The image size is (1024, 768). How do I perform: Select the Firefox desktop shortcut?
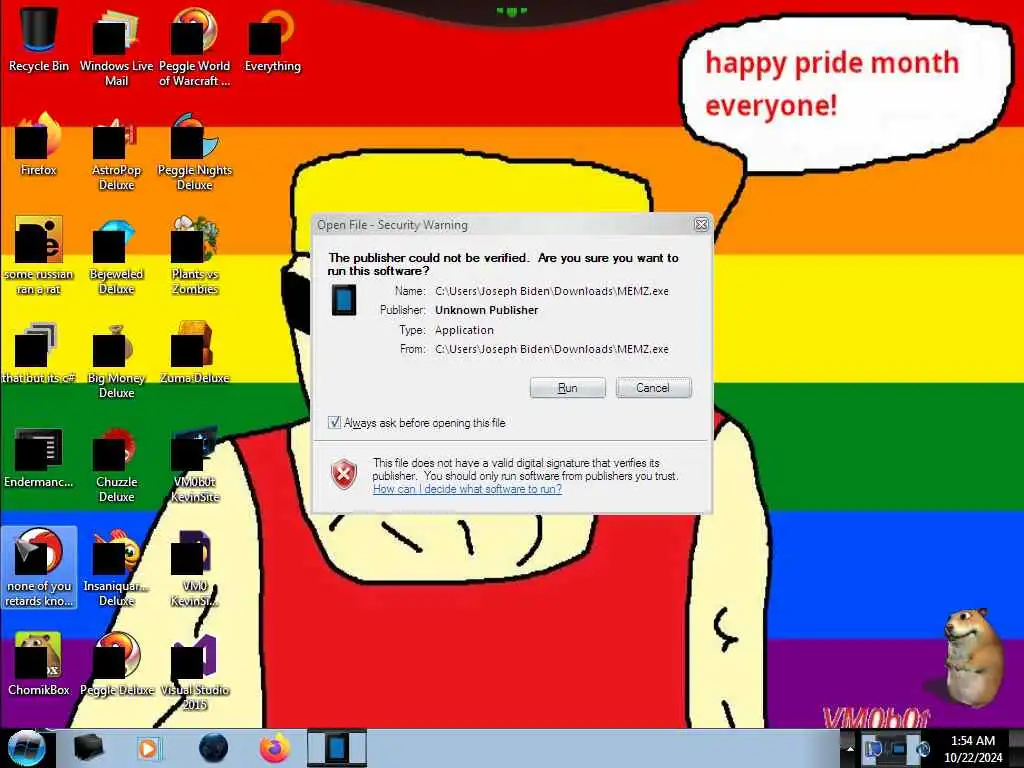[x=39, y=145]
